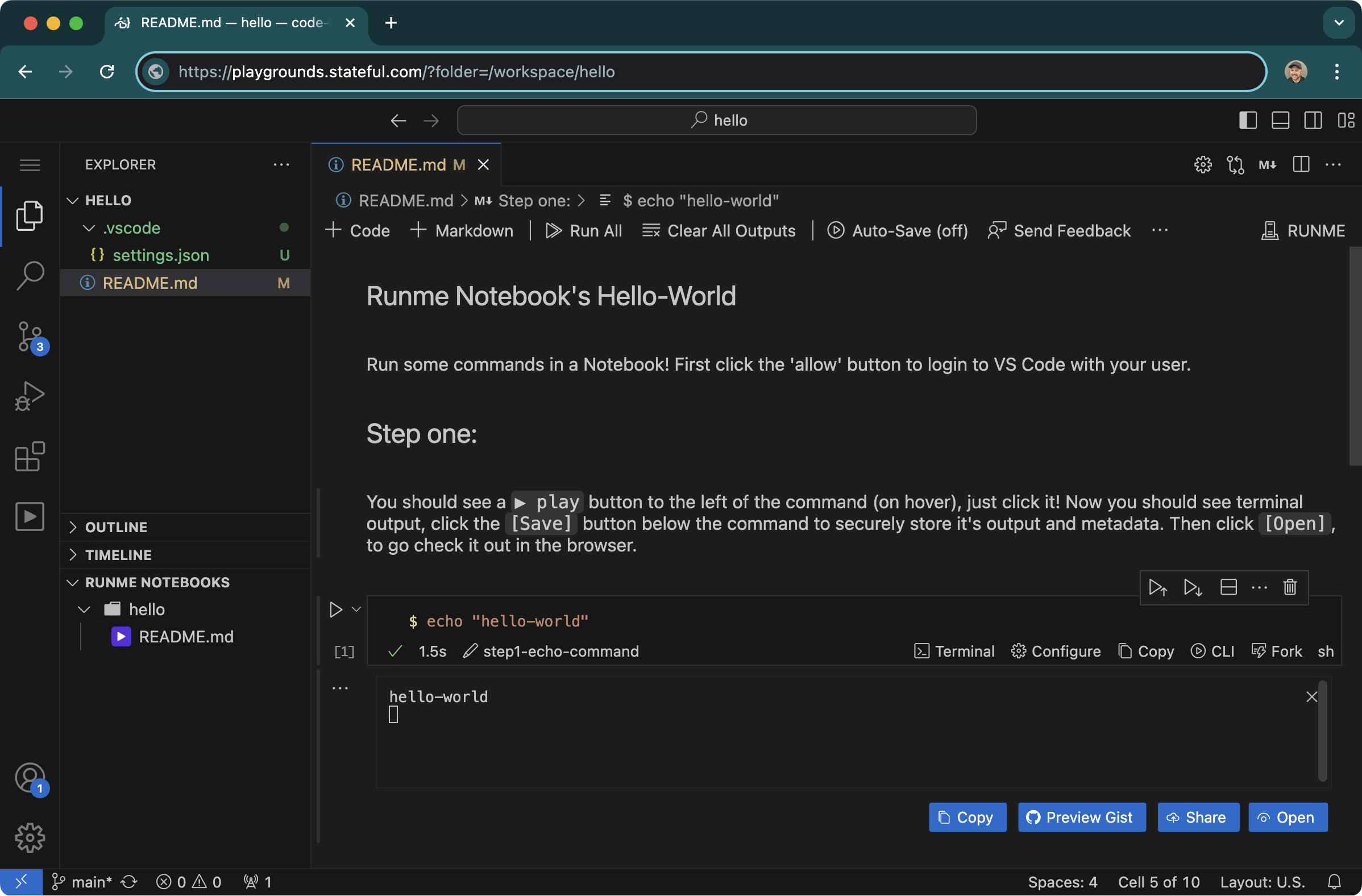Open settings.json in Explorer
The width and height of the screenshot is (1362, 896).
pyautogui.click(x=185, y=255)
